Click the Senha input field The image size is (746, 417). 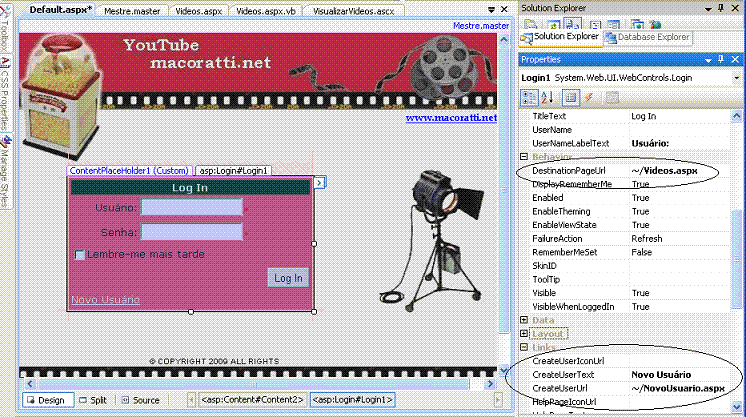(192, 232)
